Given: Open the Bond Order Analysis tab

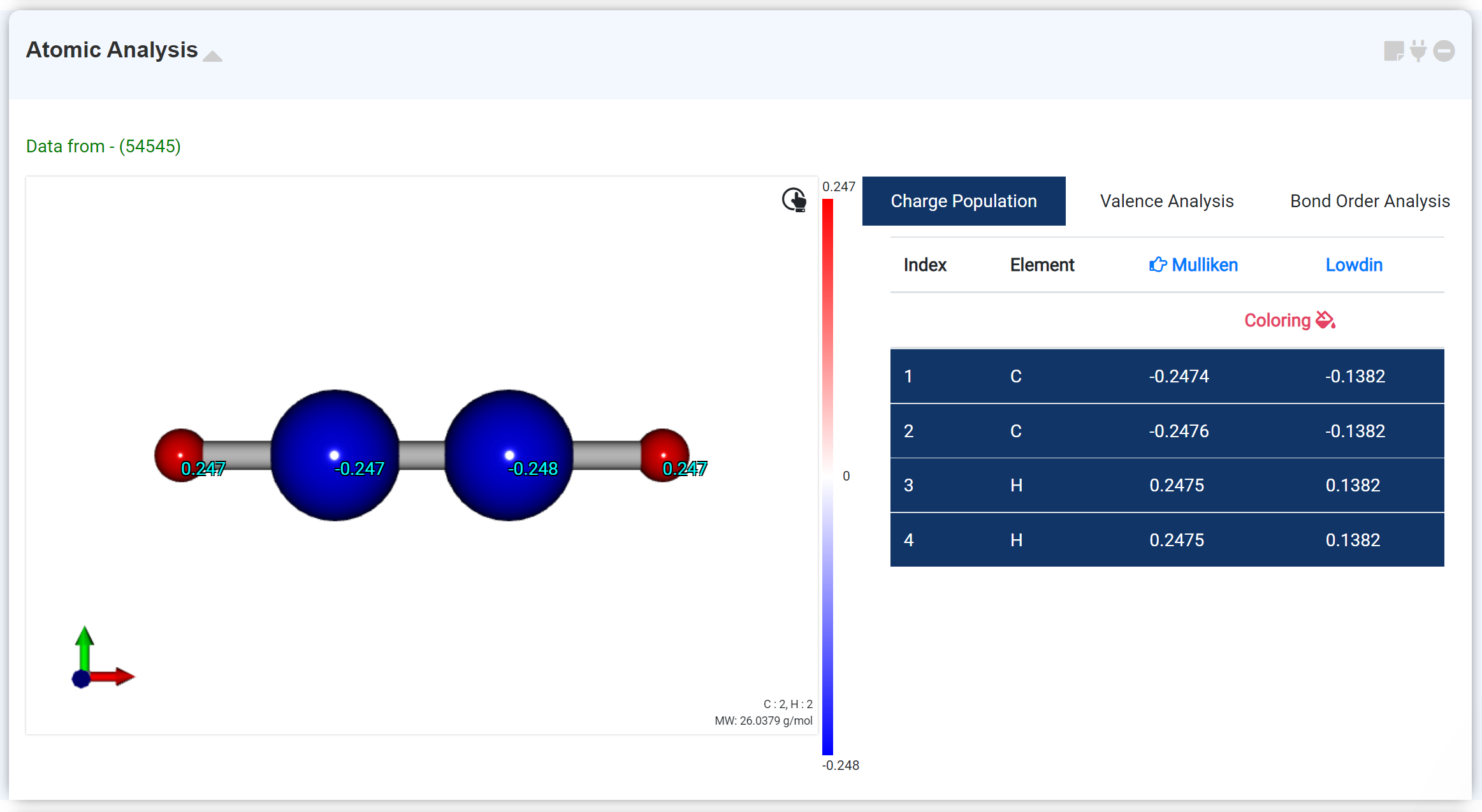Looking at the screenshot, I should pos(1370,201).
